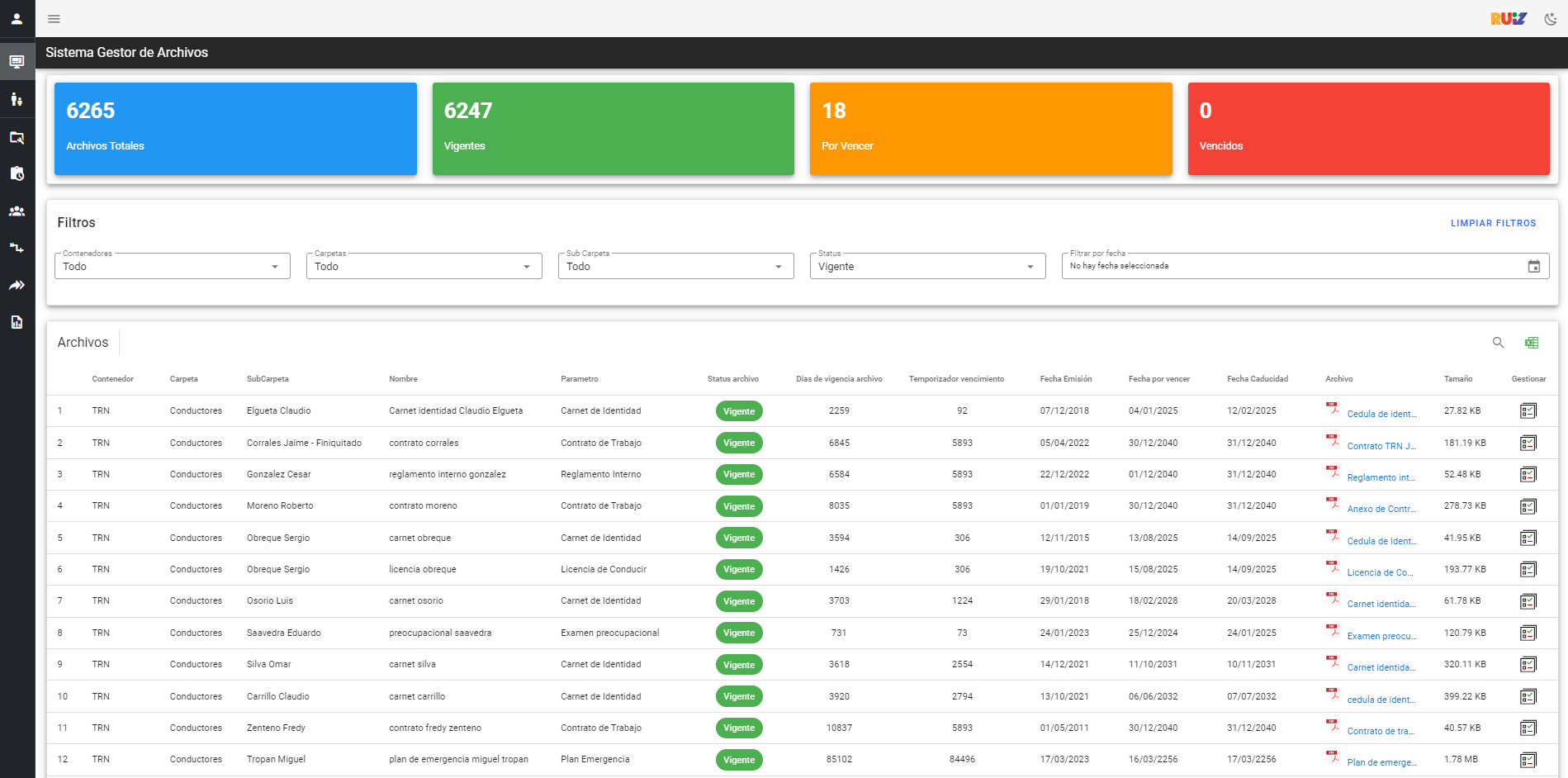Click LIMPIAR FILTROS link
Image resolution: width=1568 pixels, height=778 pixels.
(1493, 223)
